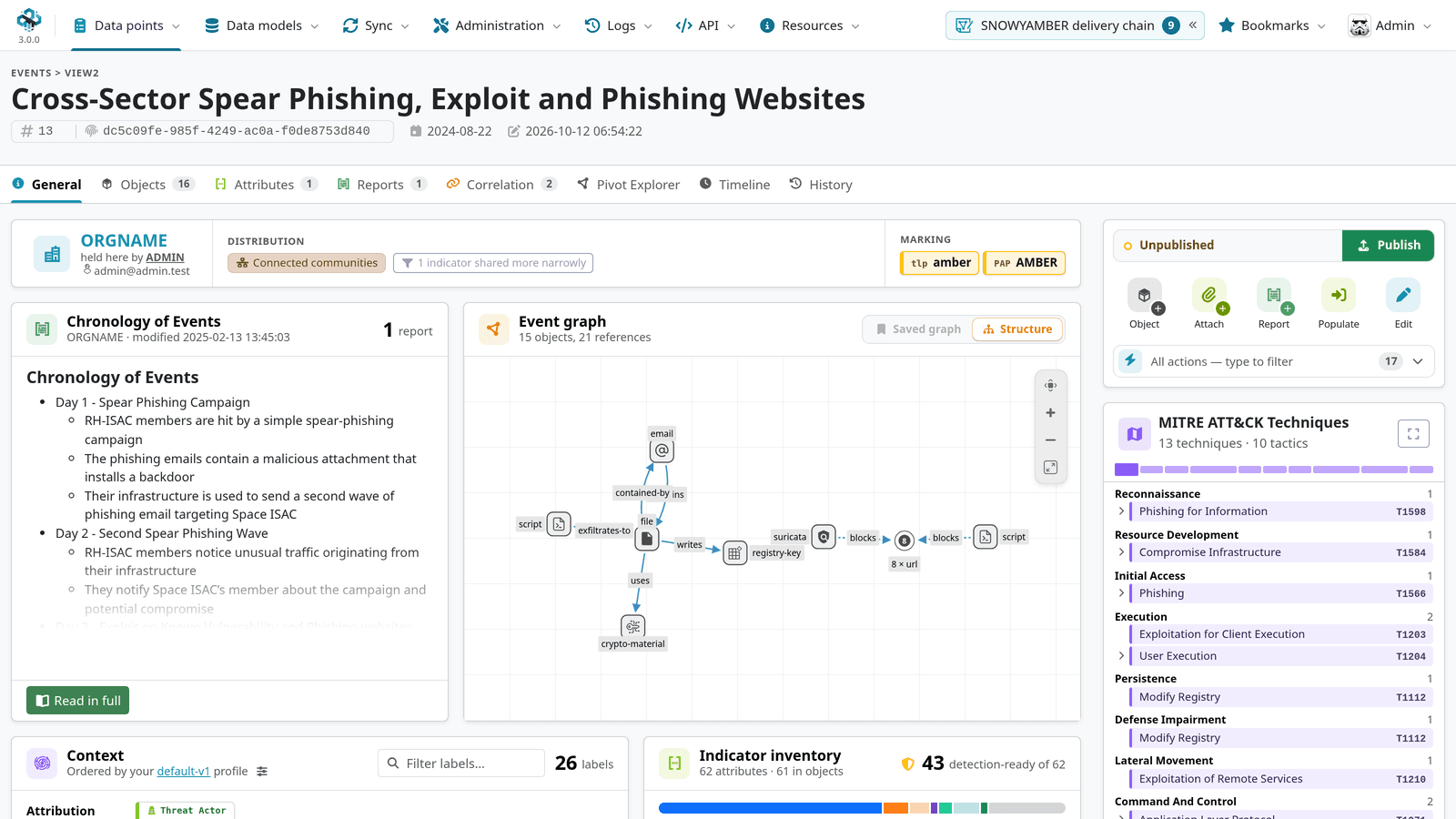
Task: Expand the All actions chevron
Action: click(1418, 361)
